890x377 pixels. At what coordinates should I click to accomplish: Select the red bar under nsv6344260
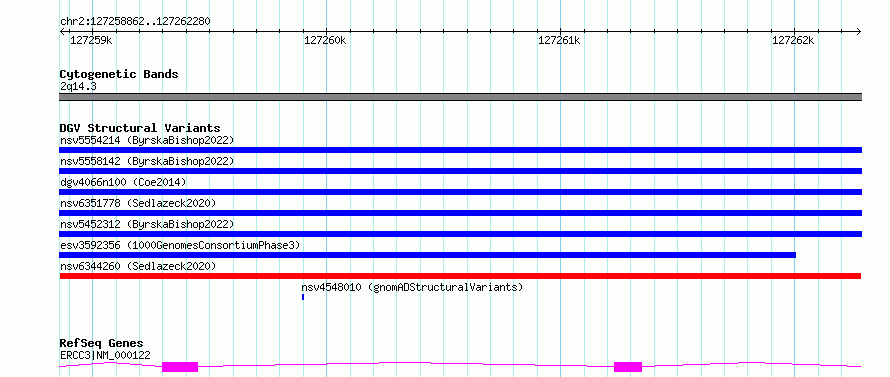460,276
